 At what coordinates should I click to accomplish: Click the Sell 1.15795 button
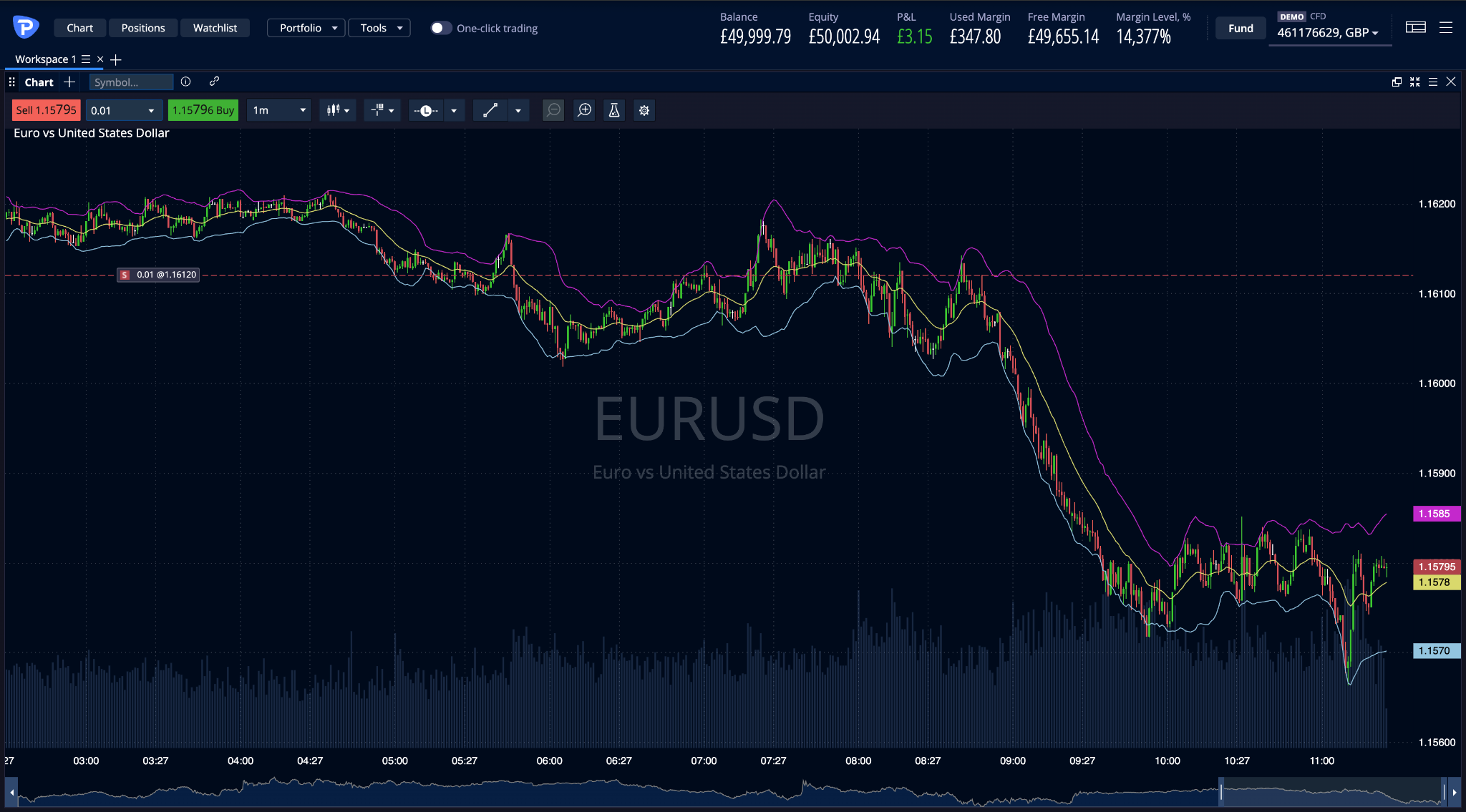point(47,110)
